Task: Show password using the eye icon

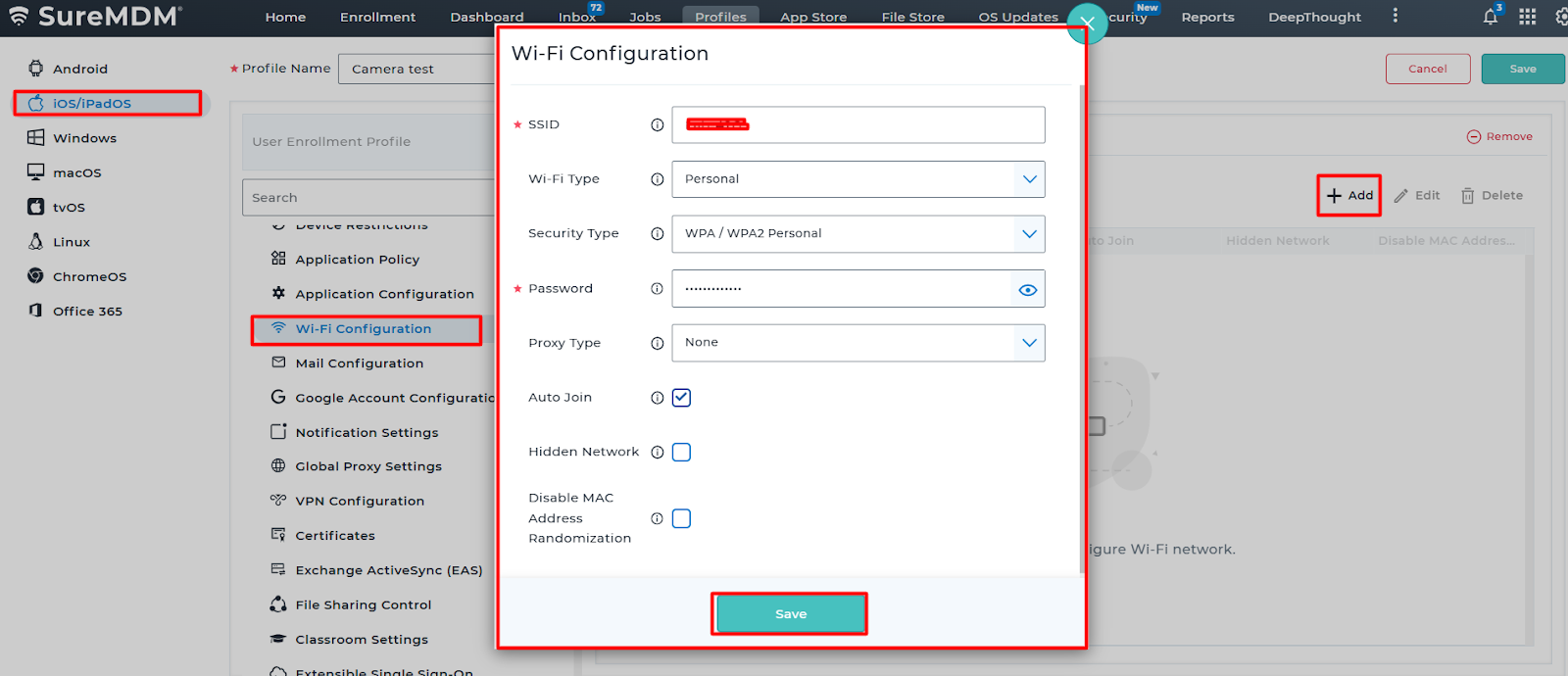Action: click(x=1027, y=289)
